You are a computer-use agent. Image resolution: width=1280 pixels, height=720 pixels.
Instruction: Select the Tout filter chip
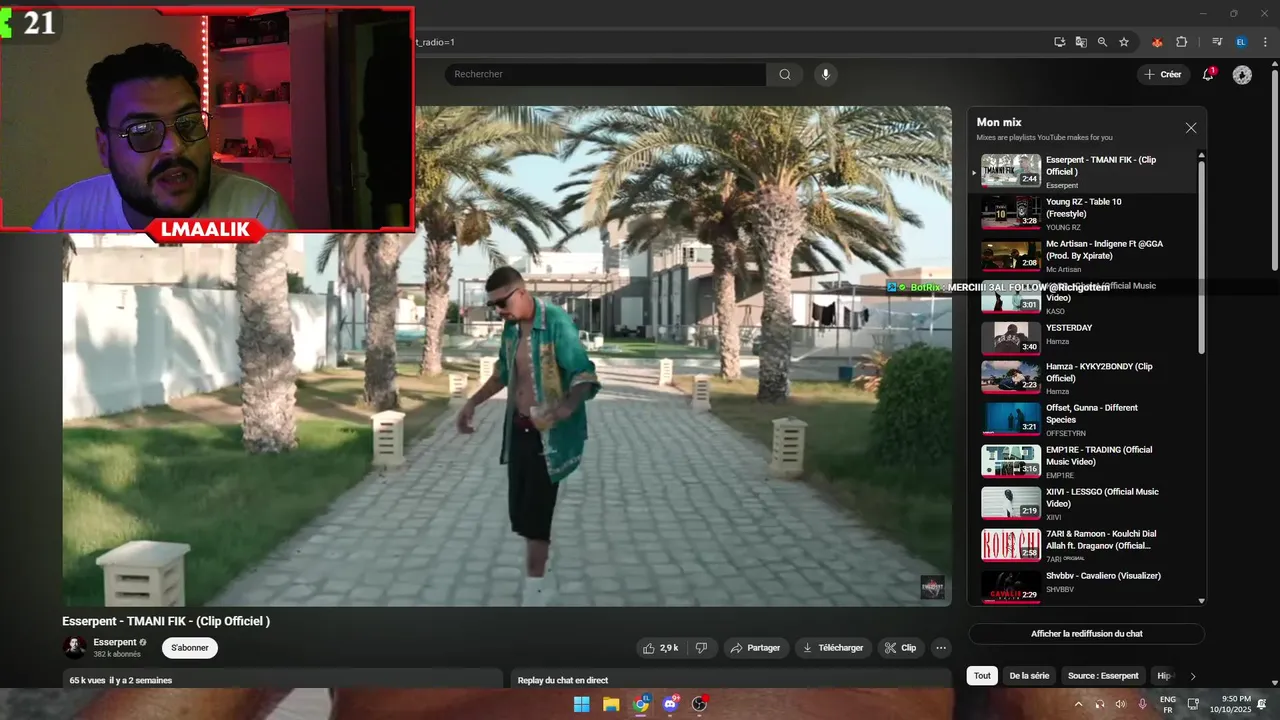click(982, 676)
